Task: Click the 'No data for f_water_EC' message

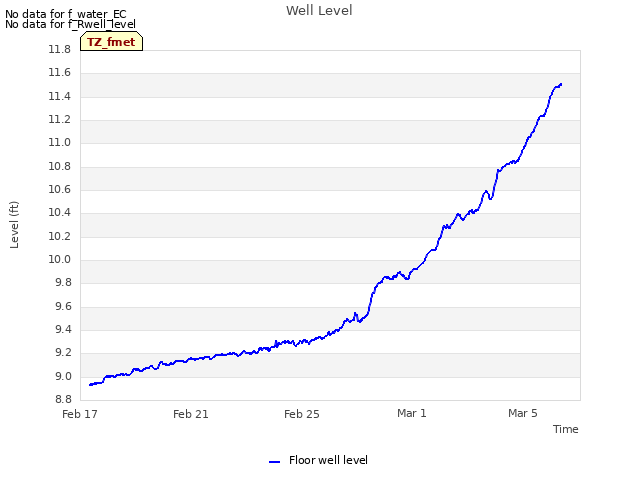Action: pyautogui.click(x=66, y=14)
